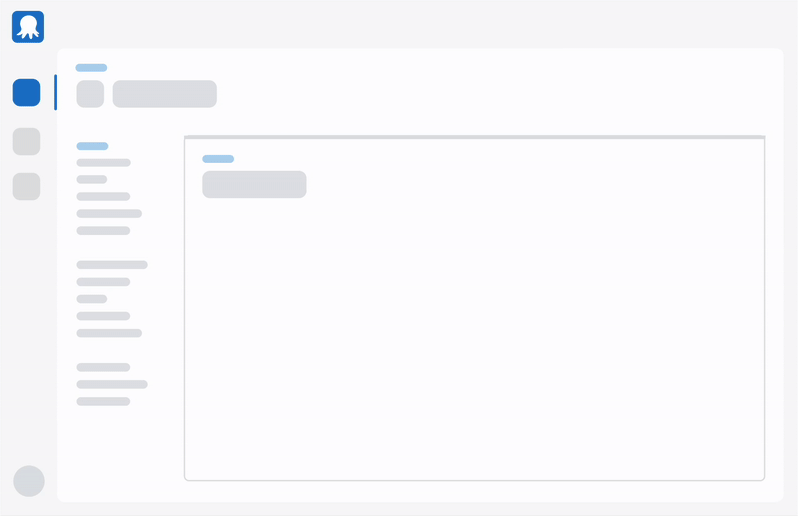This screenshot has width=798, height=516.
Task: Select the first item of the second side menu group
Action: click(112, 265)
